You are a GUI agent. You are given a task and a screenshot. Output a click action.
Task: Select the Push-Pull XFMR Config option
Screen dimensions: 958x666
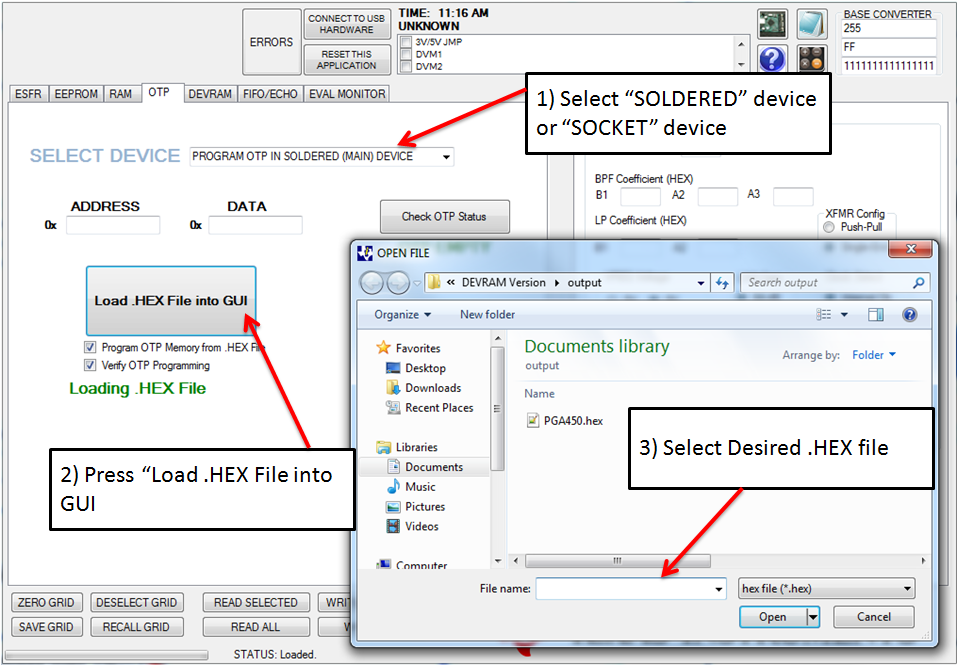pos(830,227)
